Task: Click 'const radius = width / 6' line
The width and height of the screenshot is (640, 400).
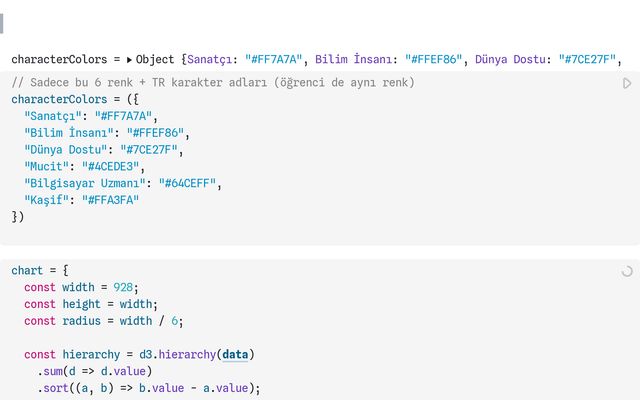Action: (x=104, y=321)
